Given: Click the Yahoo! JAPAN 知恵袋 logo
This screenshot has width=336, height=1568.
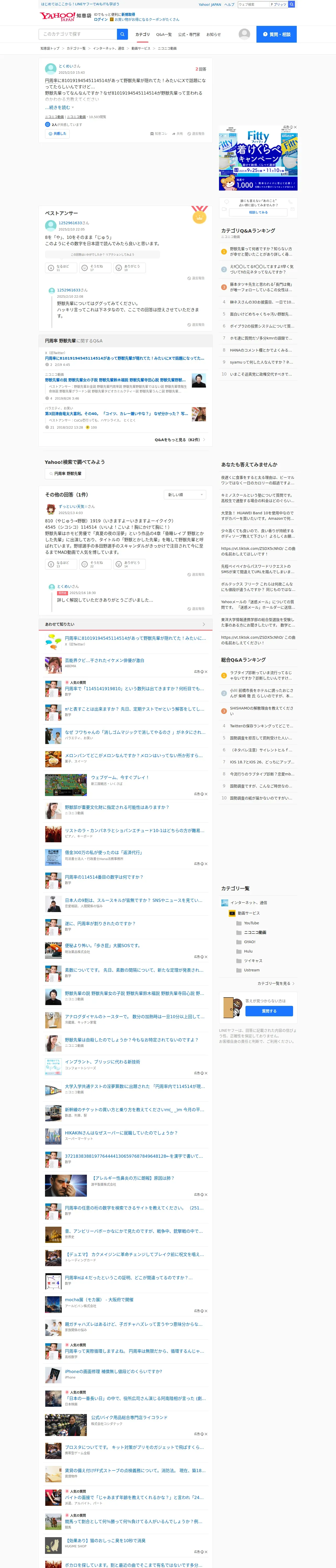Looking at the screenshot, I should (65, 16).
